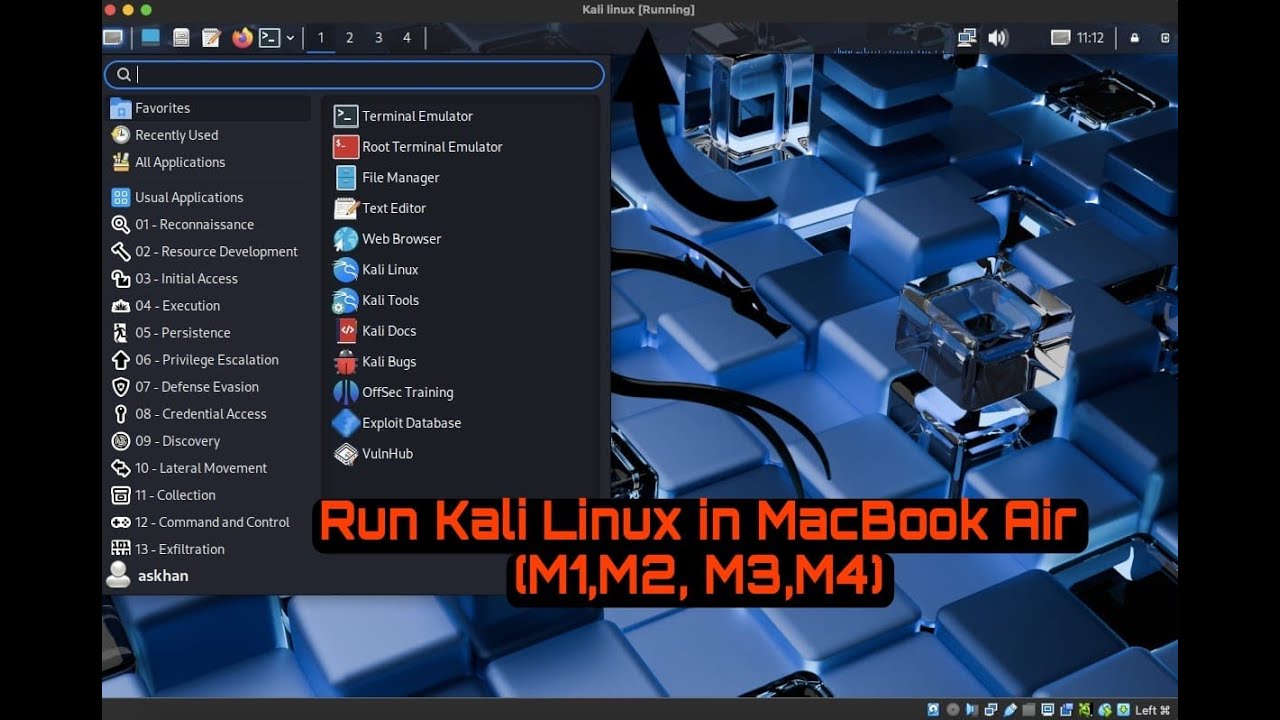This screenshot has height=720, width=1280.
Task: Click the askhan user profile
Action: click(148, 575)
